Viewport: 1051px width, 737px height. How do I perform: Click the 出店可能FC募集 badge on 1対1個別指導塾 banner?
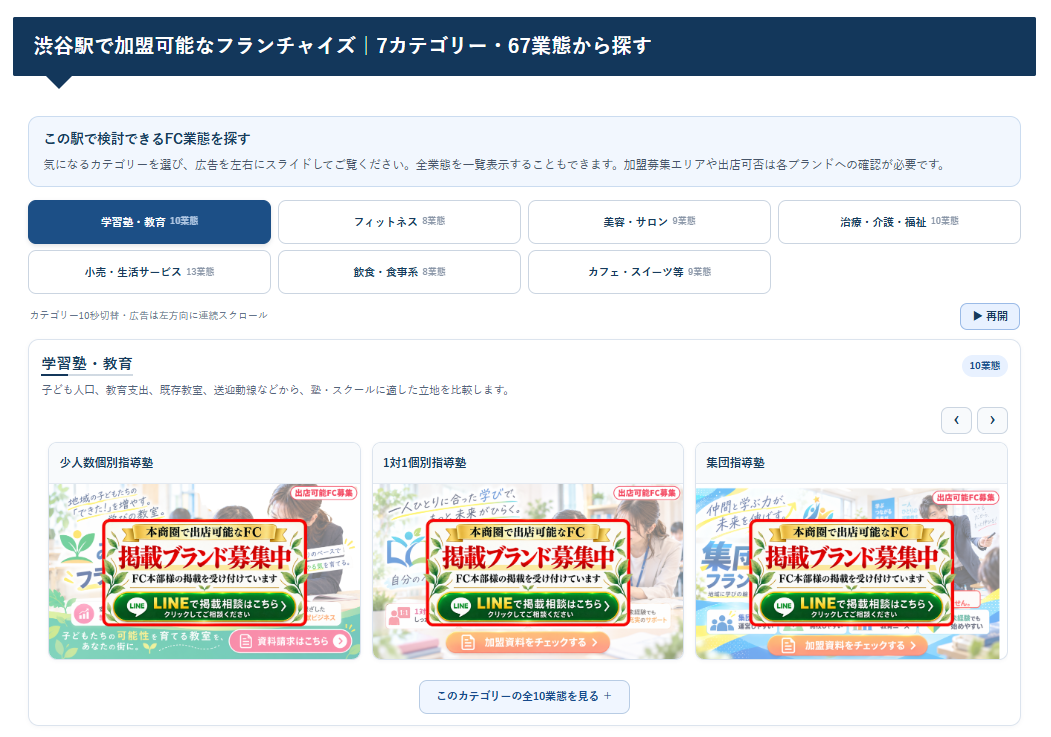(x=647, y=493)
